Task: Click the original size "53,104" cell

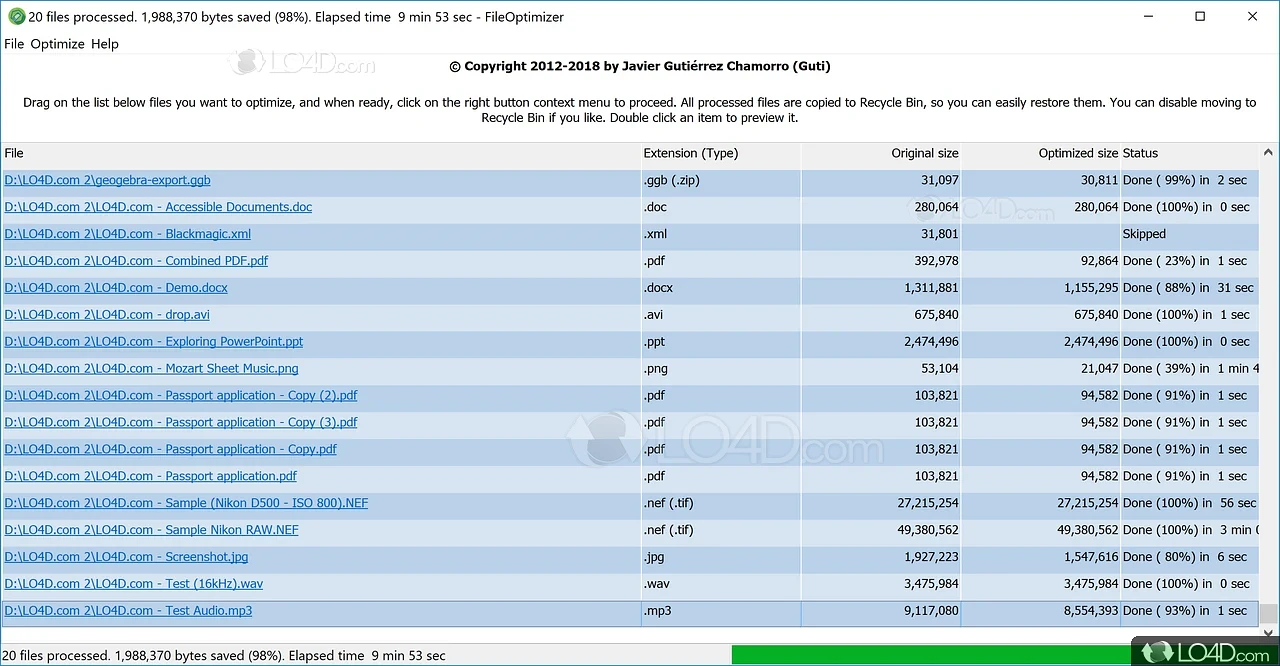Action: (x=940, y=369)
